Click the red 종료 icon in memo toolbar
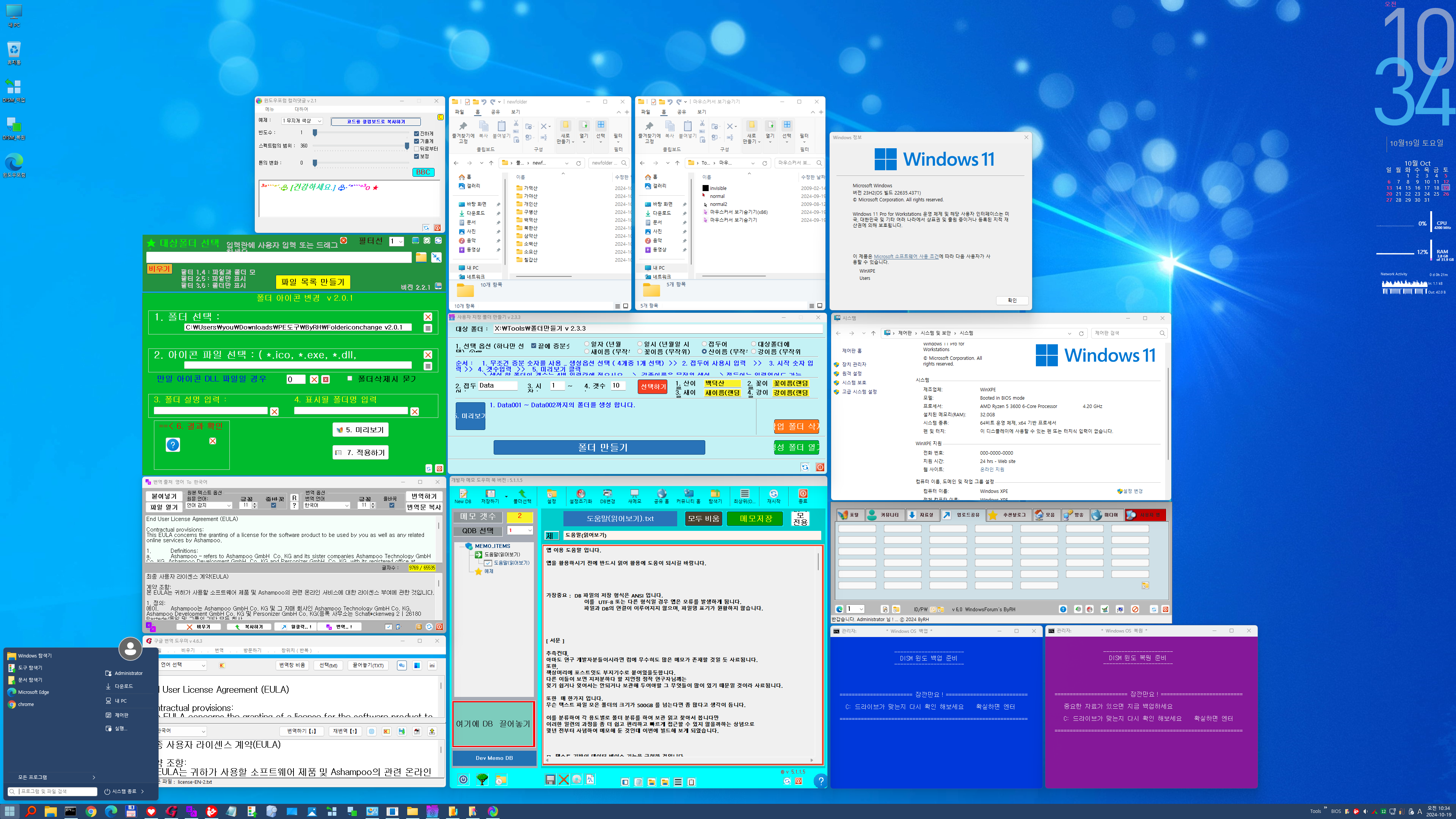The height and width of the screenshot is (819, 1456). (803, 496)
